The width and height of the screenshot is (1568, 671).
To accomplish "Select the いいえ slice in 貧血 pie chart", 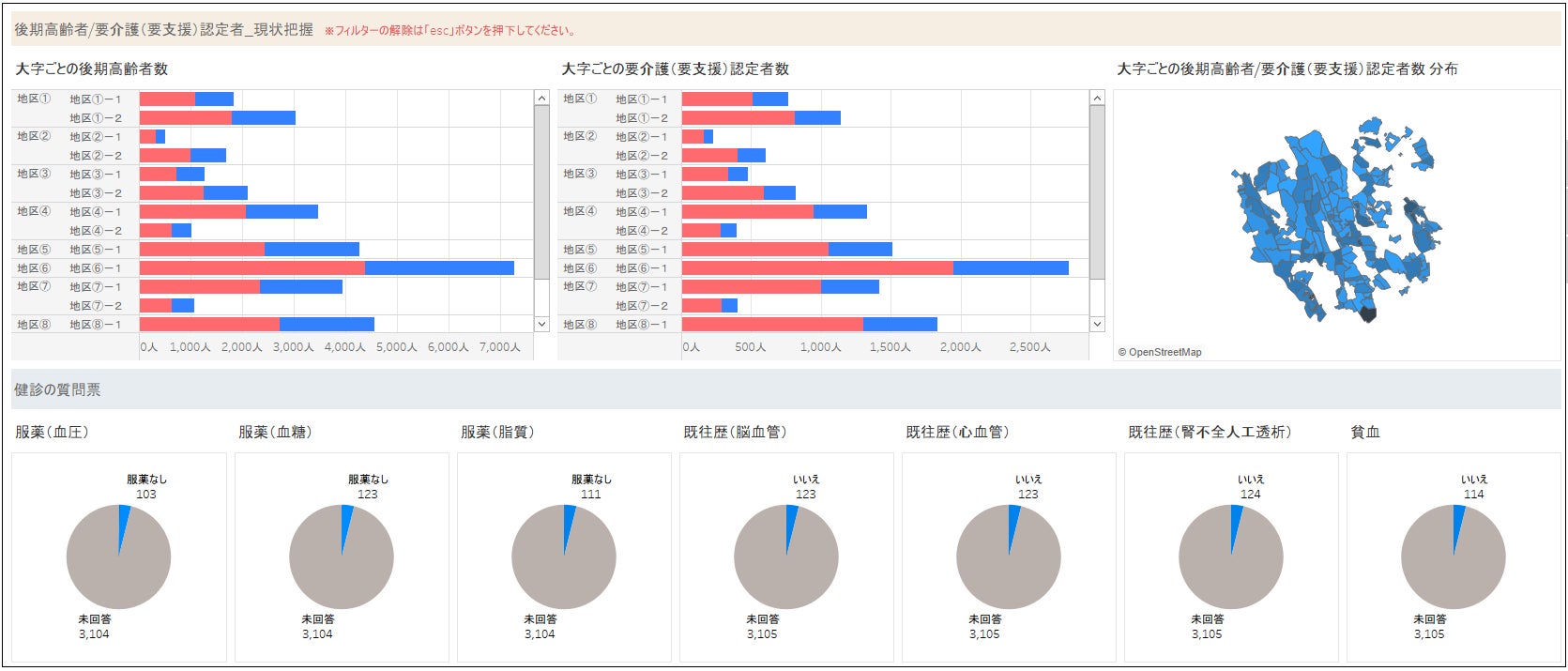I will point(1458,526).
